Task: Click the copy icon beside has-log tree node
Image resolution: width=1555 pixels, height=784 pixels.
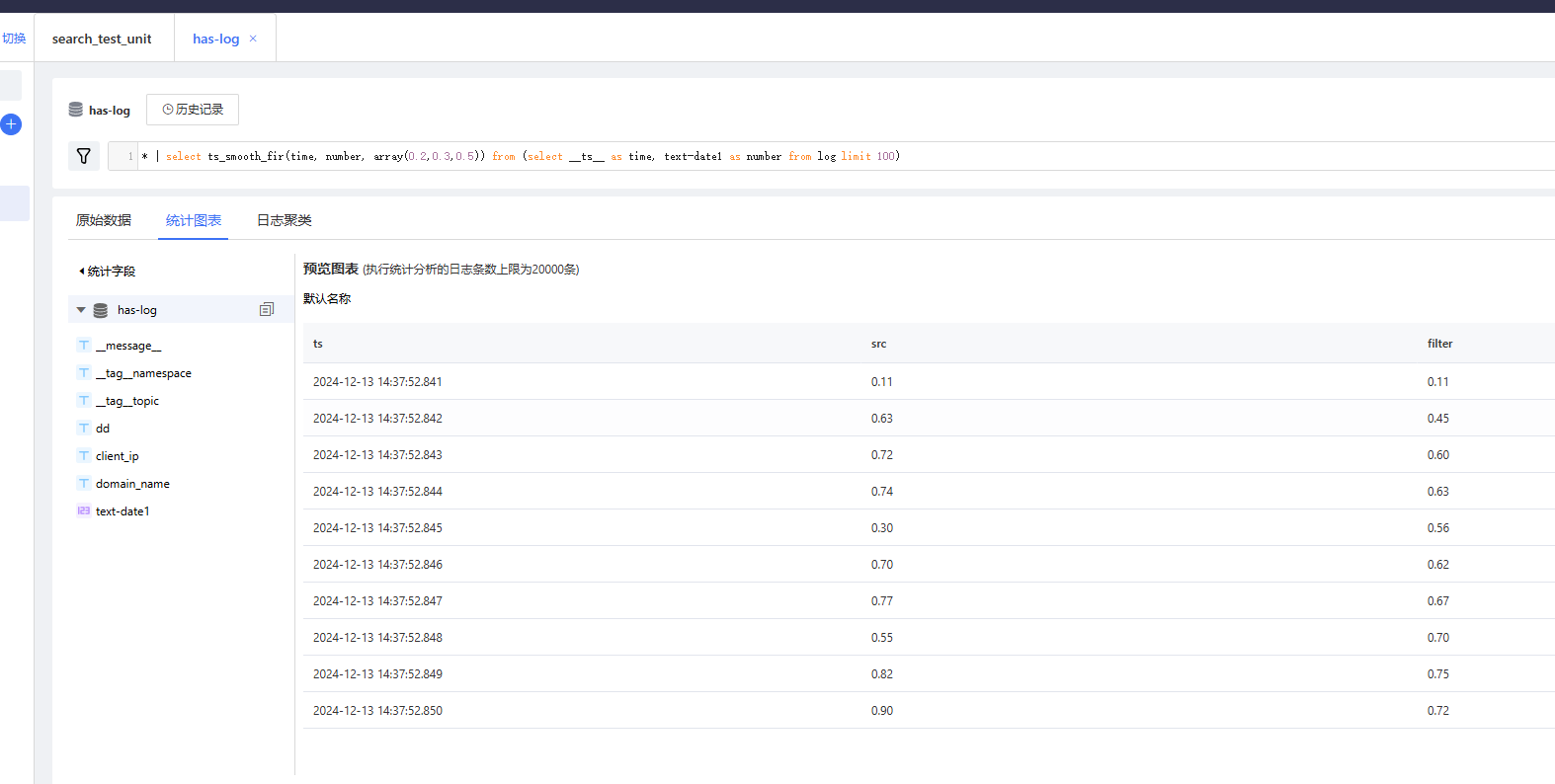Action: coord(267,310)
